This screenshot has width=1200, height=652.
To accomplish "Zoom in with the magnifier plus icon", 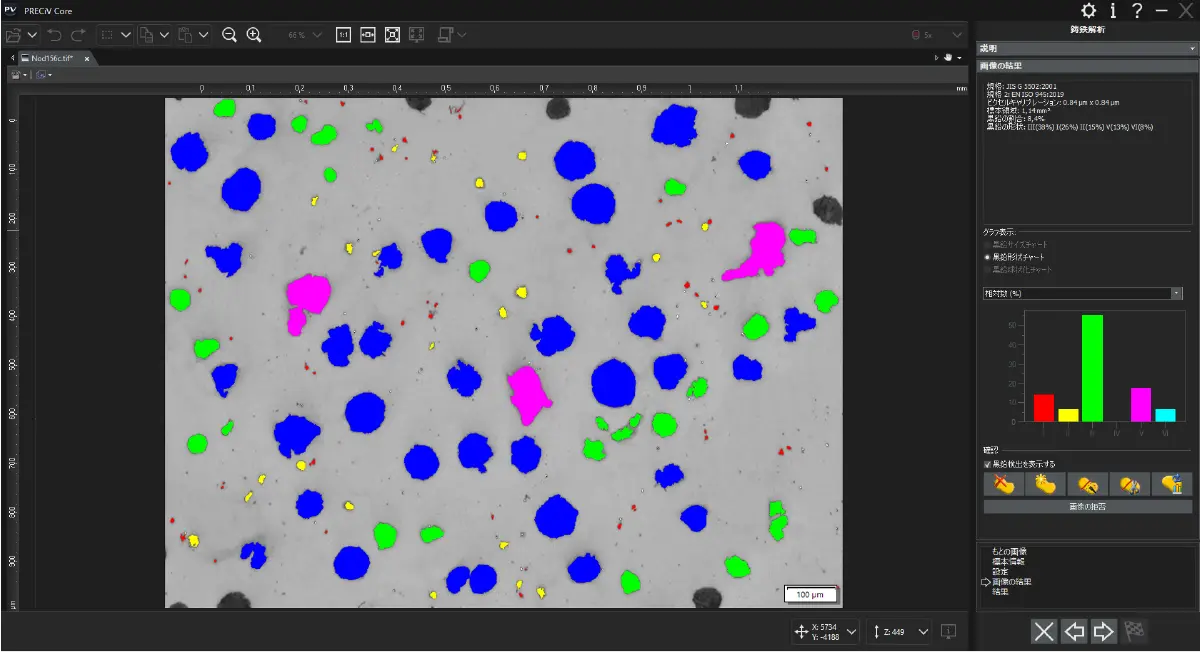I will tap(253, 34).
